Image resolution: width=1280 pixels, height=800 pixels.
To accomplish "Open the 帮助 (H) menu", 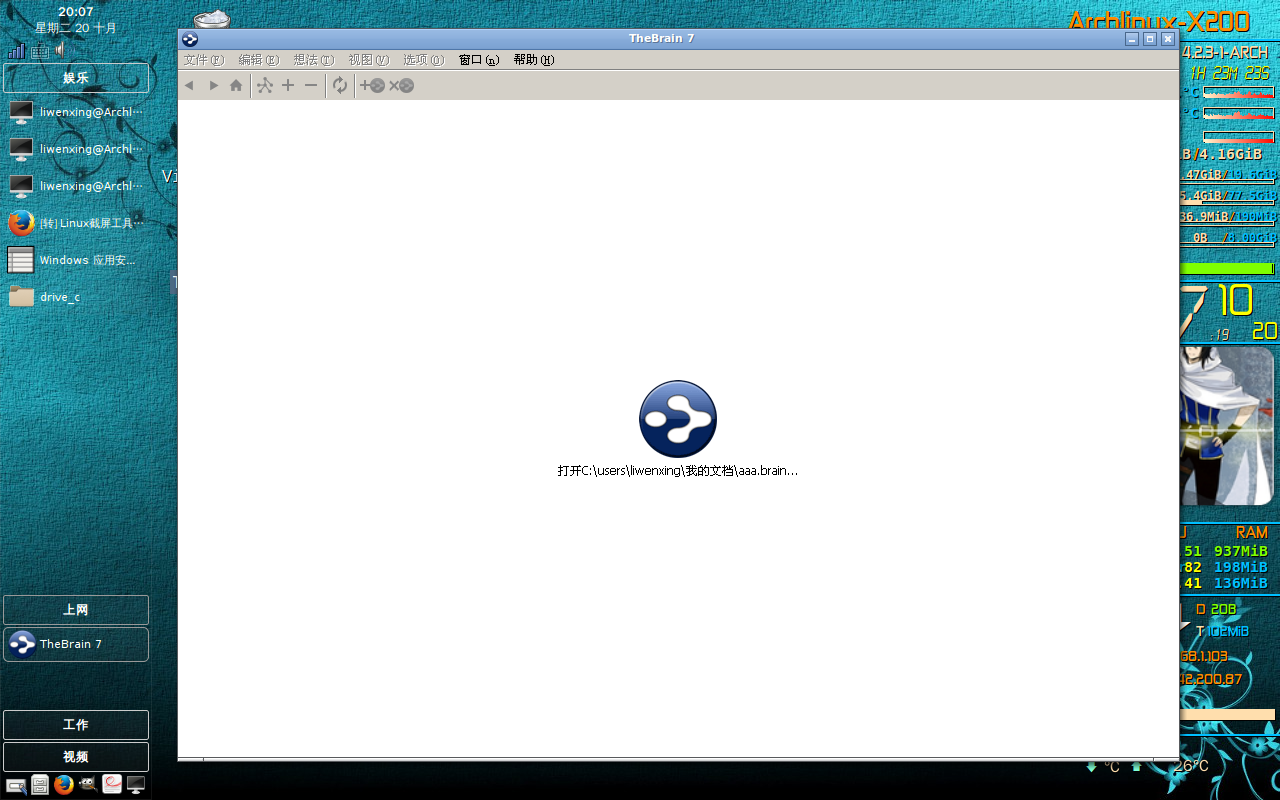I will coord(534,60).
